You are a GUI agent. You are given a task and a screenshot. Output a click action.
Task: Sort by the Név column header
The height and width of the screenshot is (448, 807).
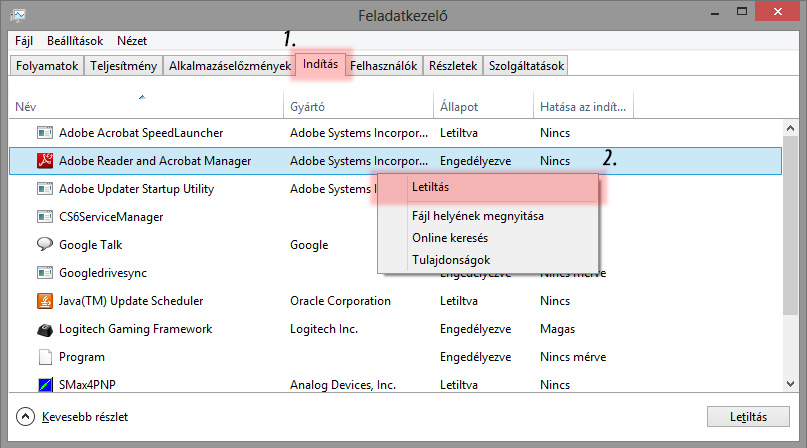coord(26,107)
